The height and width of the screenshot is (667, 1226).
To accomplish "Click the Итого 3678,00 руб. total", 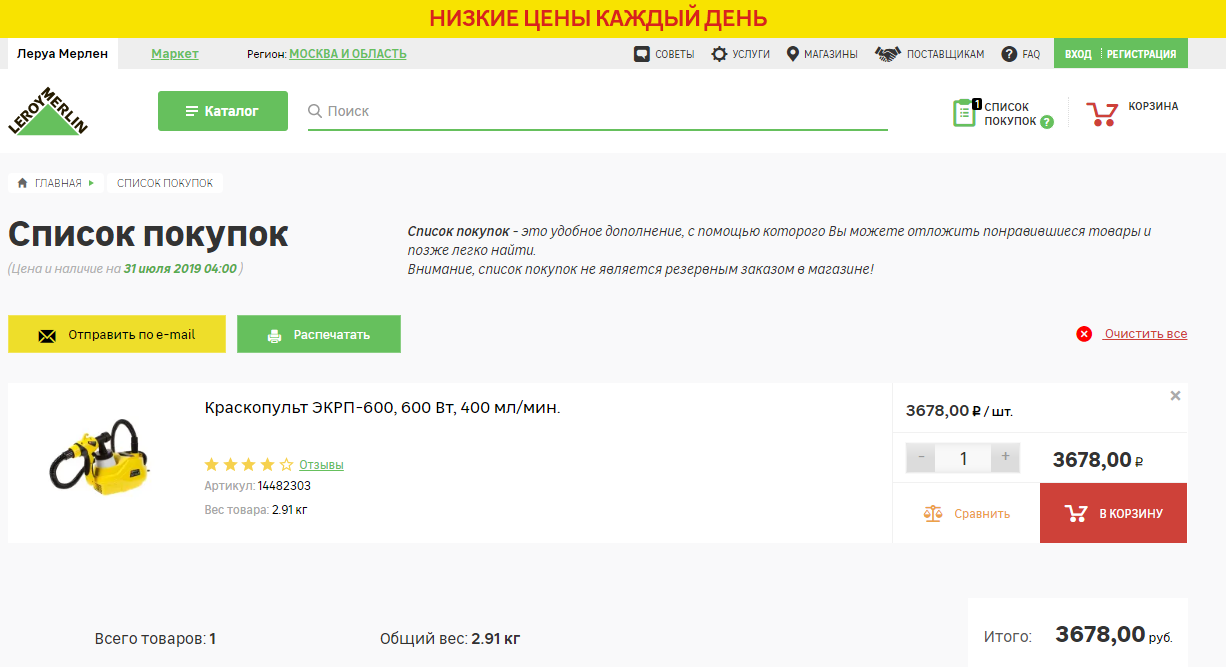I will 1078,635.
